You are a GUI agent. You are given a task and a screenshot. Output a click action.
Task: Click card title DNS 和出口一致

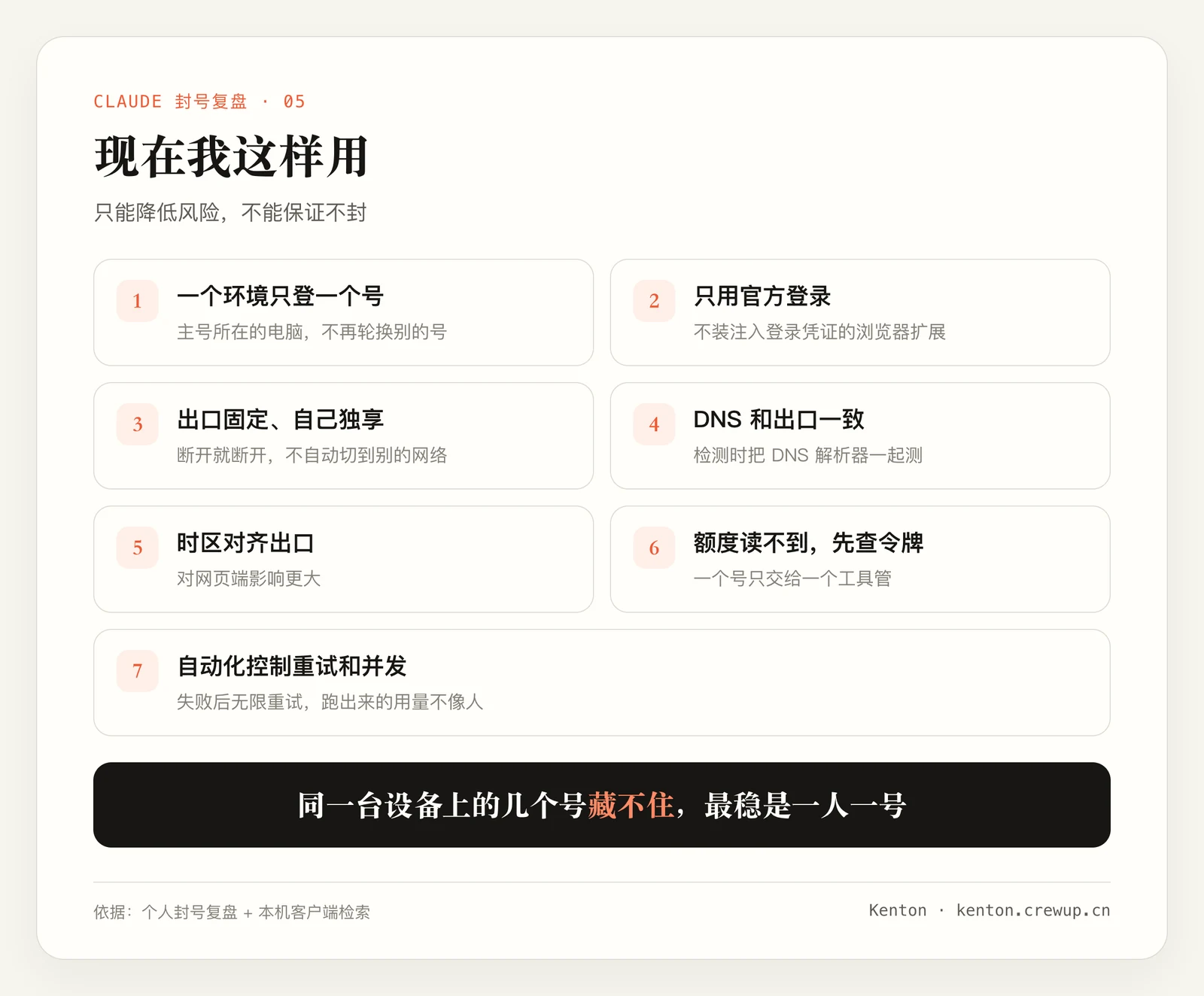click(779, 420)
